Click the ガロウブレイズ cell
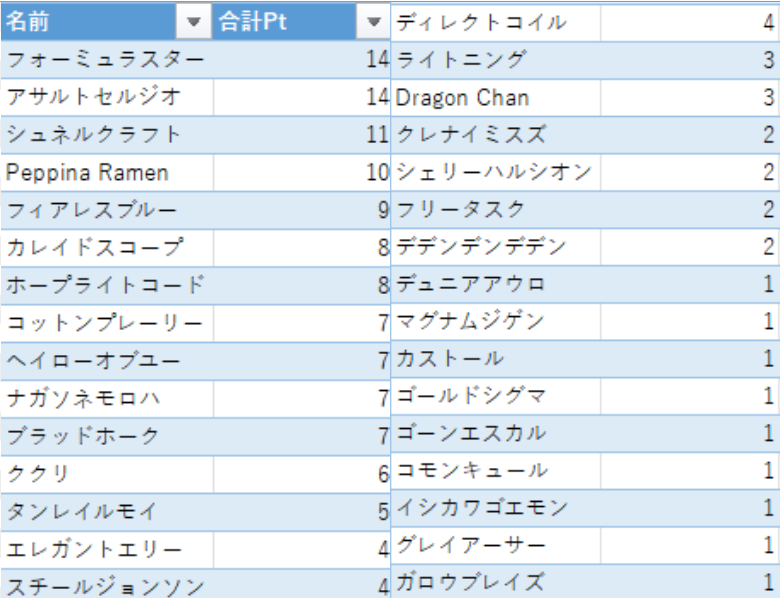 click(x=495, y=582)
